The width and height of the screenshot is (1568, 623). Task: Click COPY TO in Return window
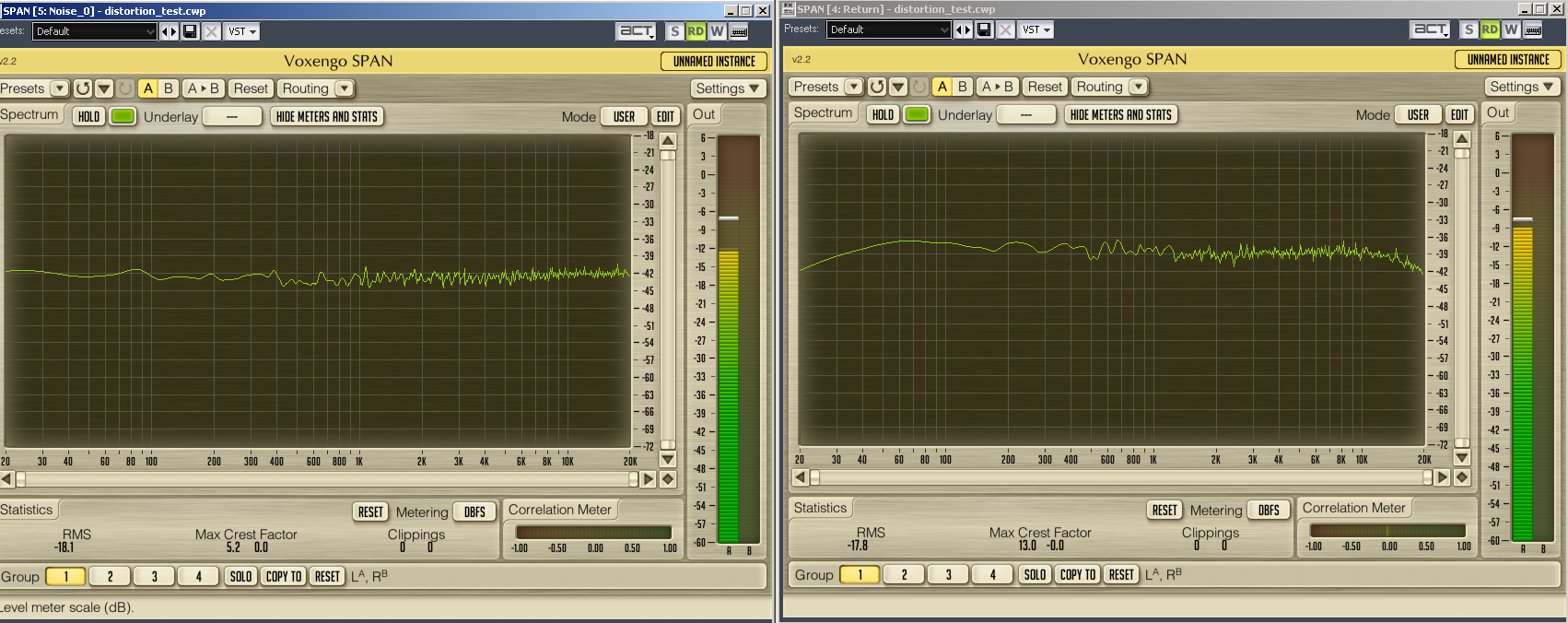1078,575
